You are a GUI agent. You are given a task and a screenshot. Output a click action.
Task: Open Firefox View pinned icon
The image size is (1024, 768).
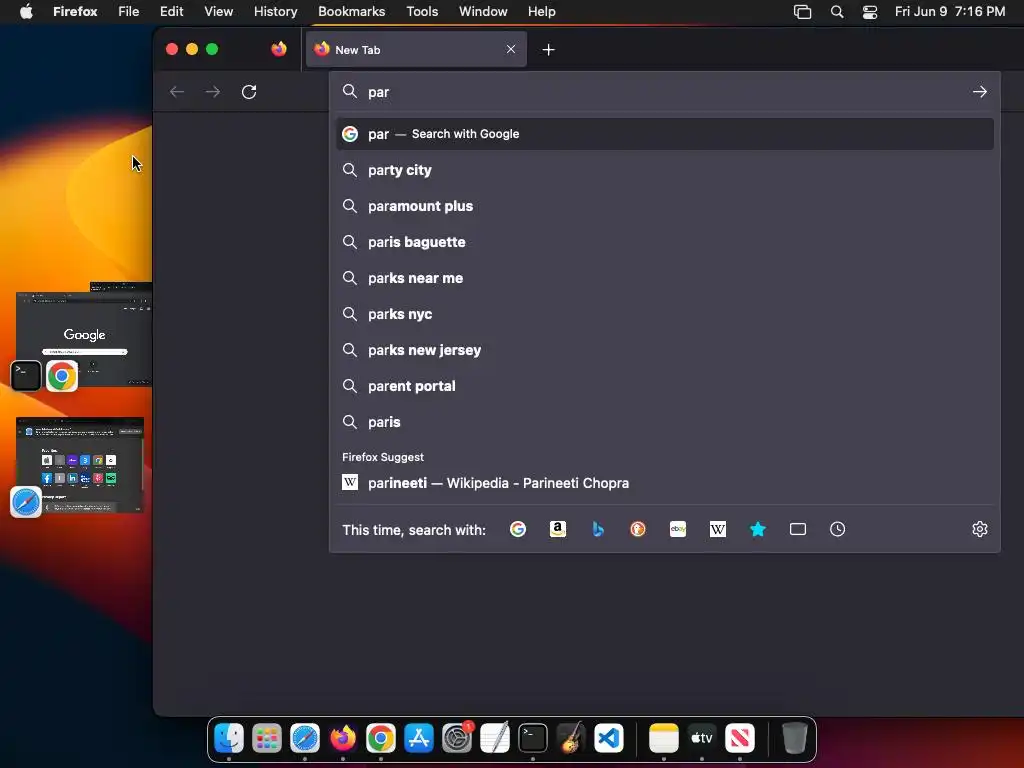pyautogui.click(x=279, y=49)
